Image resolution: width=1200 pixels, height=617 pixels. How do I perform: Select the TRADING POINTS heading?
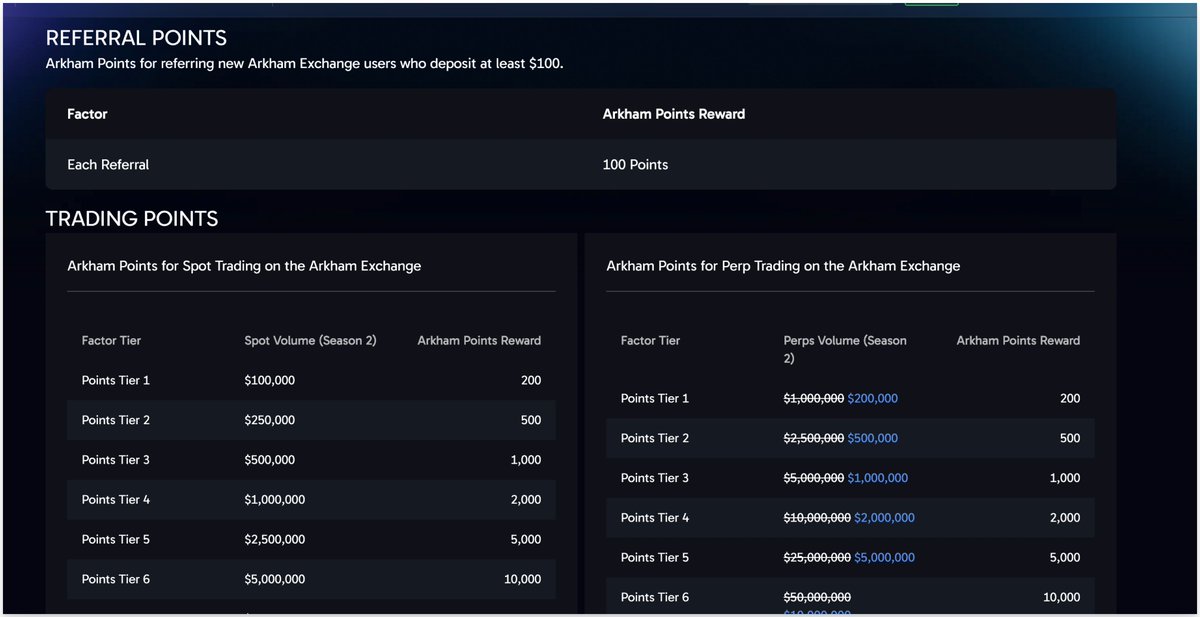(131, 219)
